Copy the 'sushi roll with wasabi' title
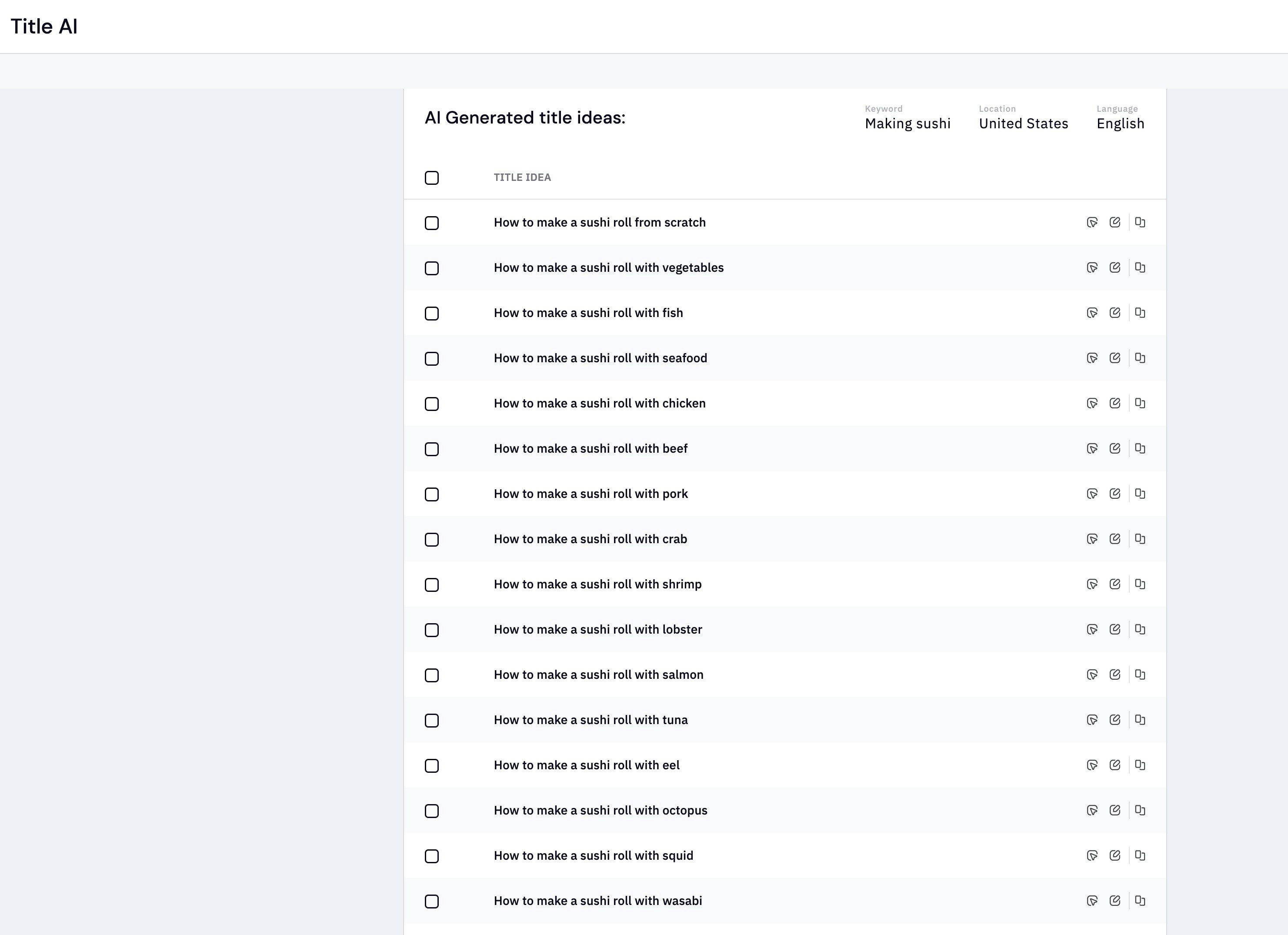This screenshot has height=935, width=1288. (x=1140, y=901)
